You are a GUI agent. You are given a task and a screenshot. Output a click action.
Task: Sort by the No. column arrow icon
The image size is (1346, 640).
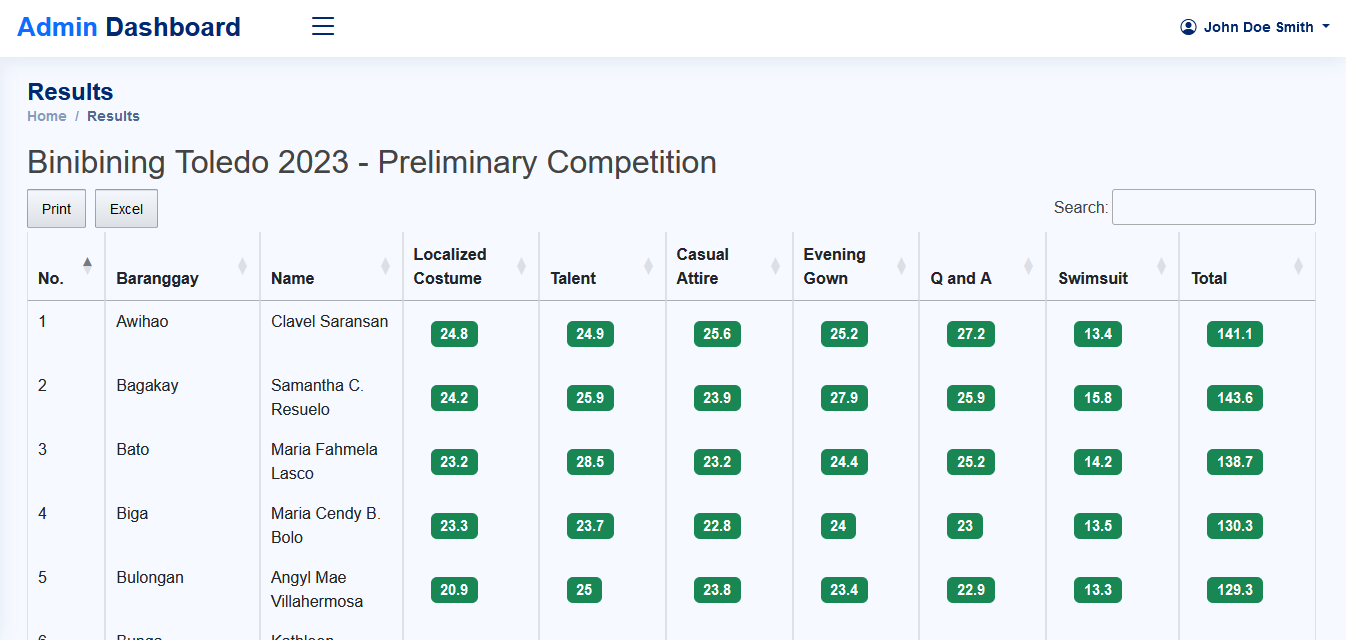(88, 265)
